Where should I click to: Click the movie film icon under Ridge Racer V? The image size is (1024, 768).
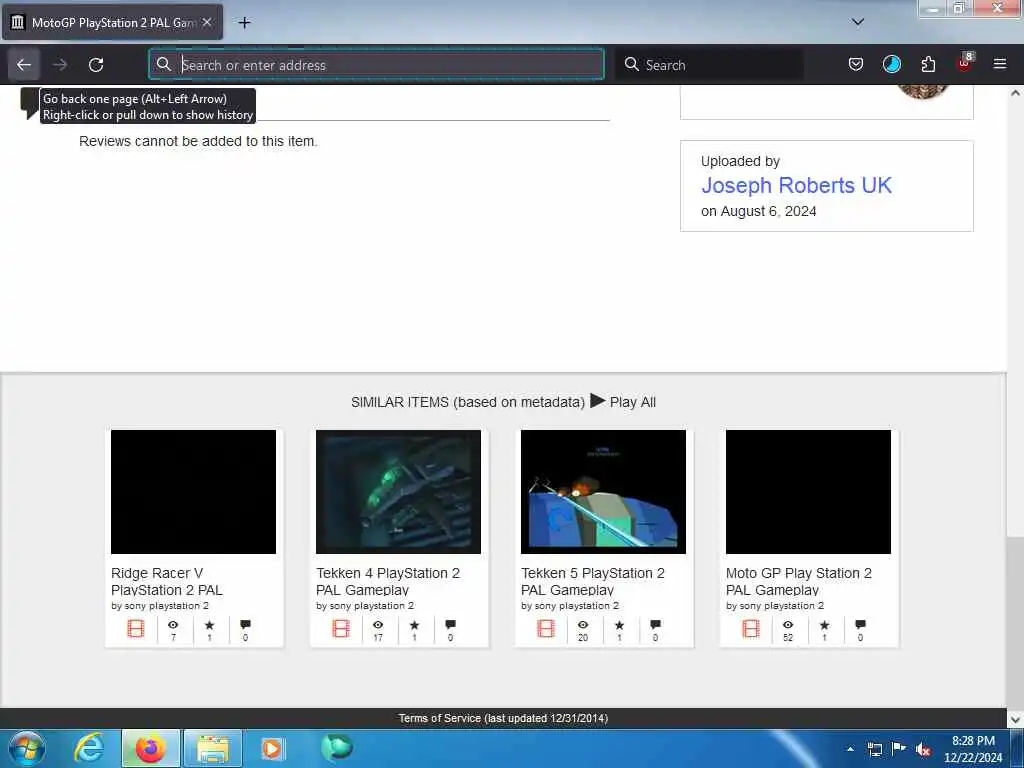136,629
